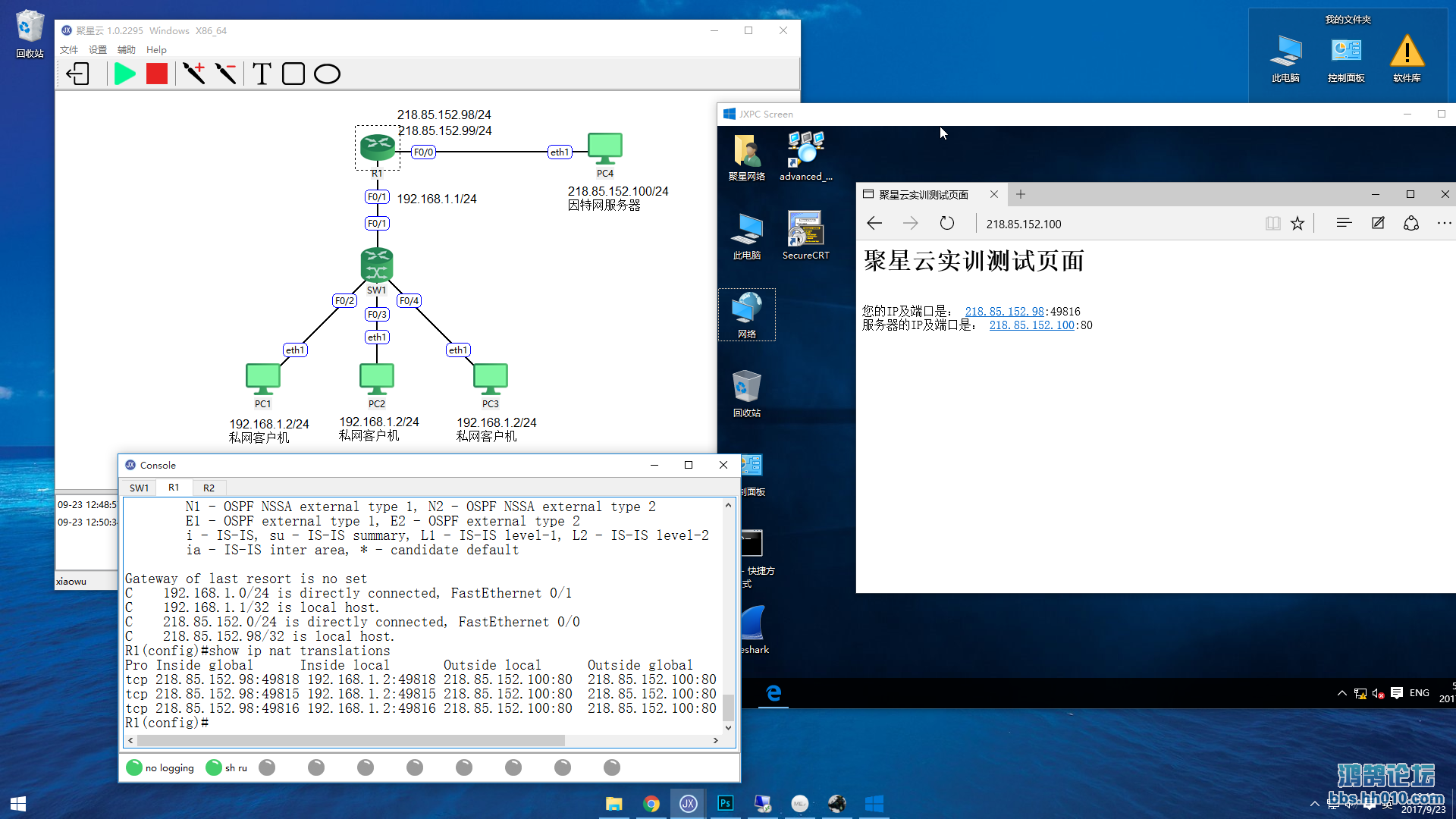
Task: Start topology with green play button
Action: point(124,74)
